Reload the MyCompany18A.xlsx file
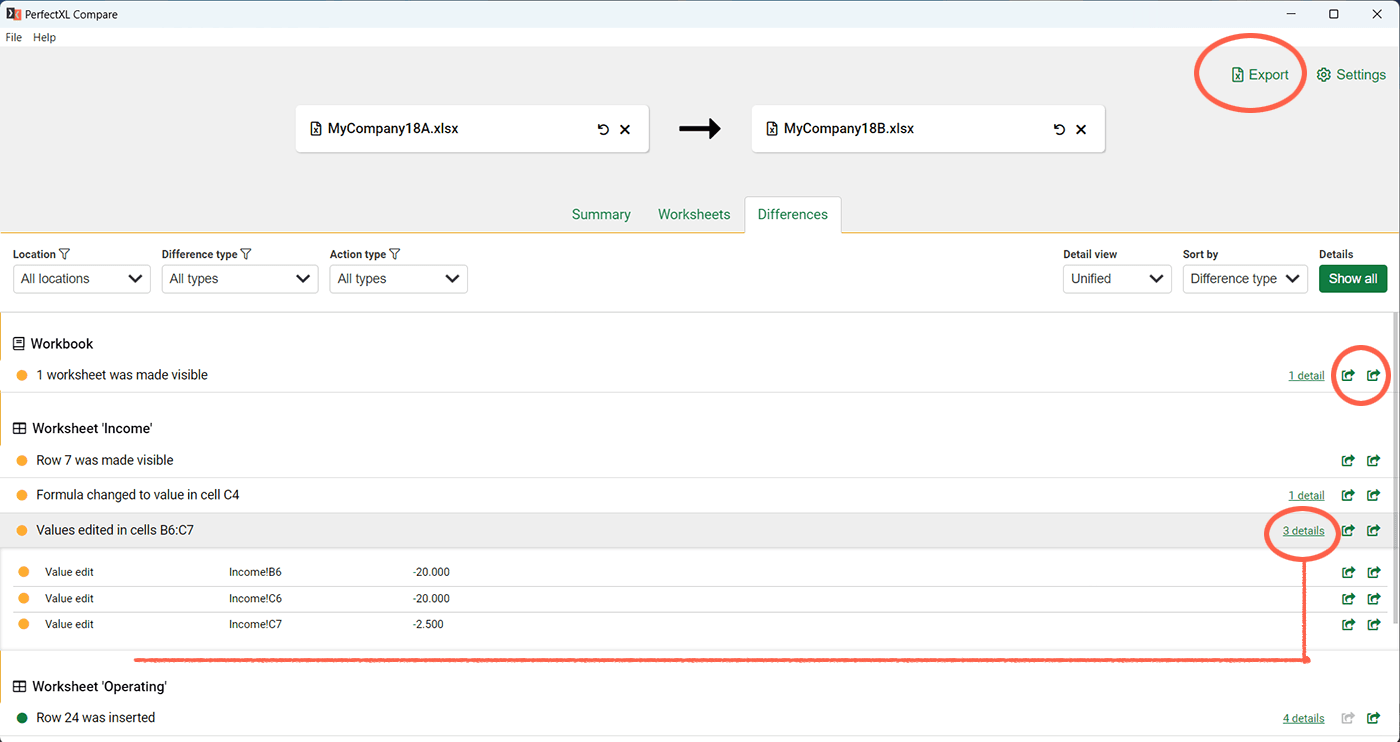The width and height of the screenshot is (1400, 742). click(x=602, y=128)
